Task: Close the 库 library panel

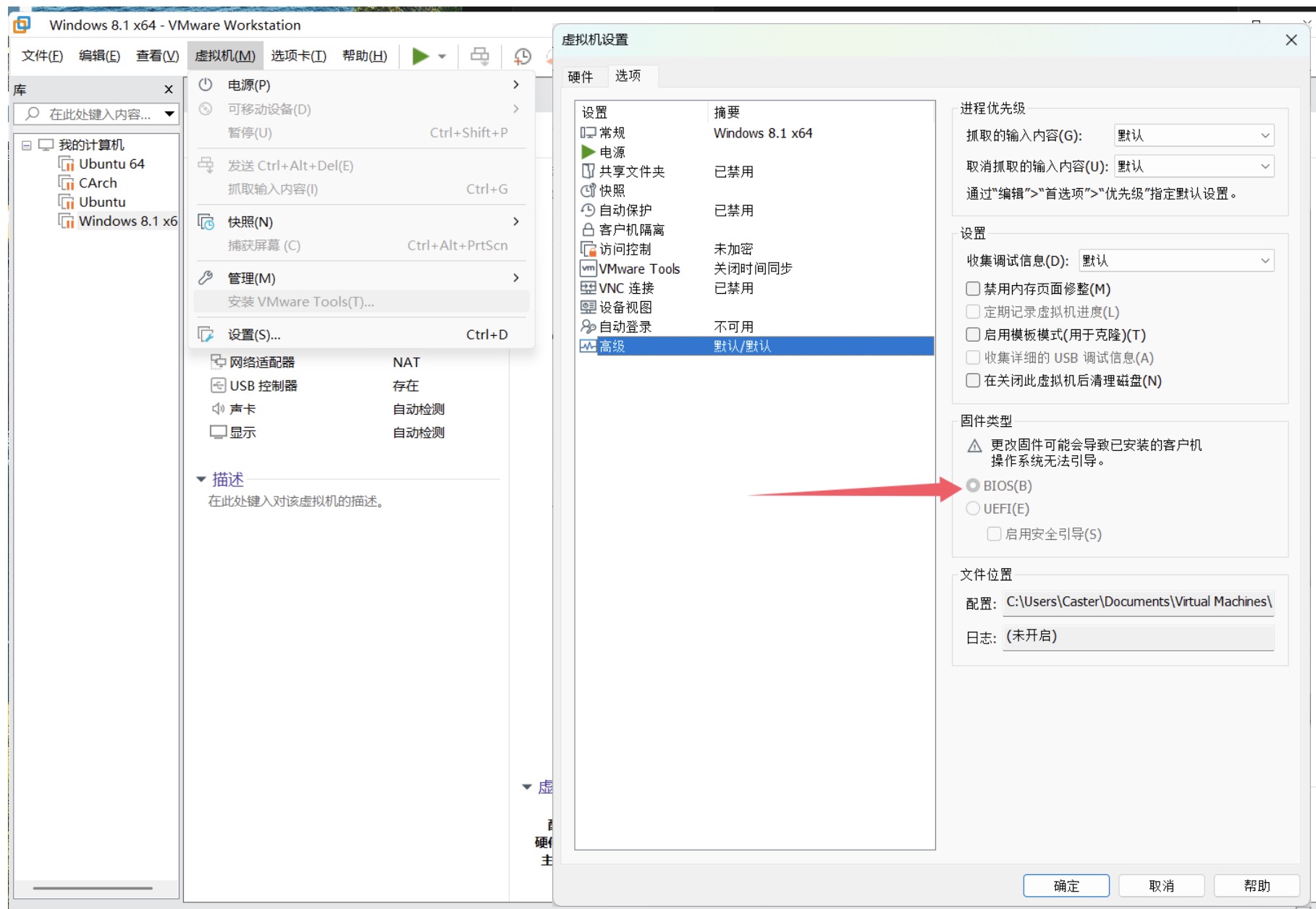Action: [169, 89]
